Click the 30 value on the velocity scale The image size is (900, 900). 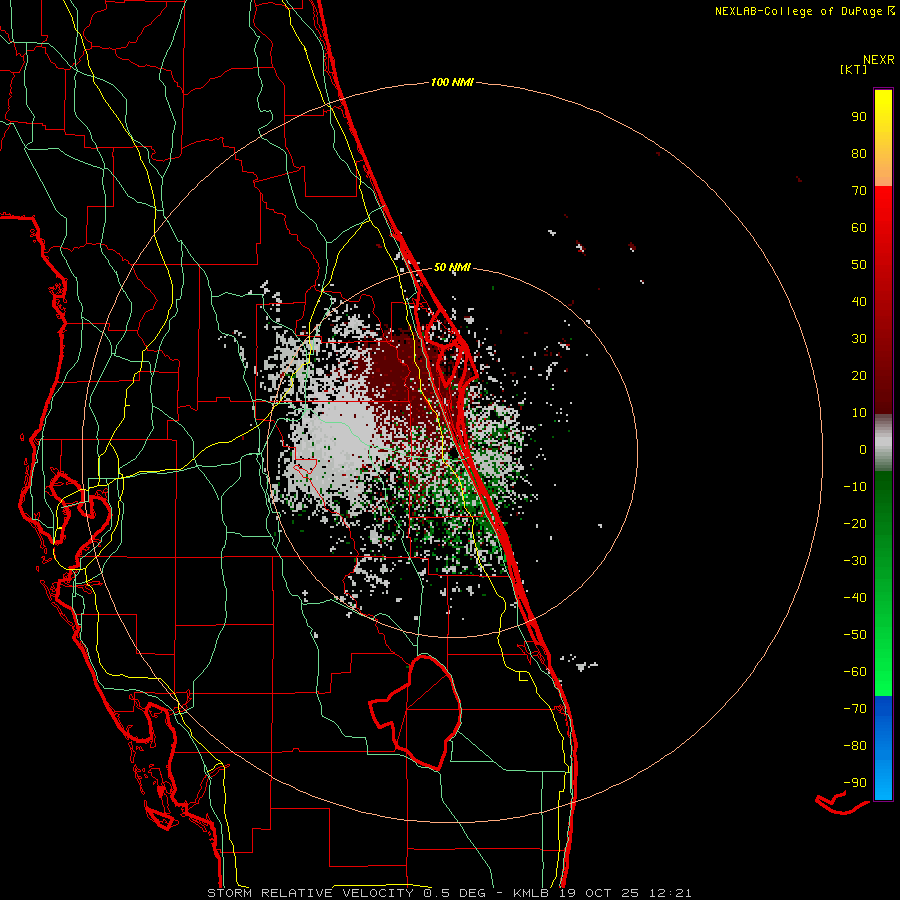pos(859,339)
